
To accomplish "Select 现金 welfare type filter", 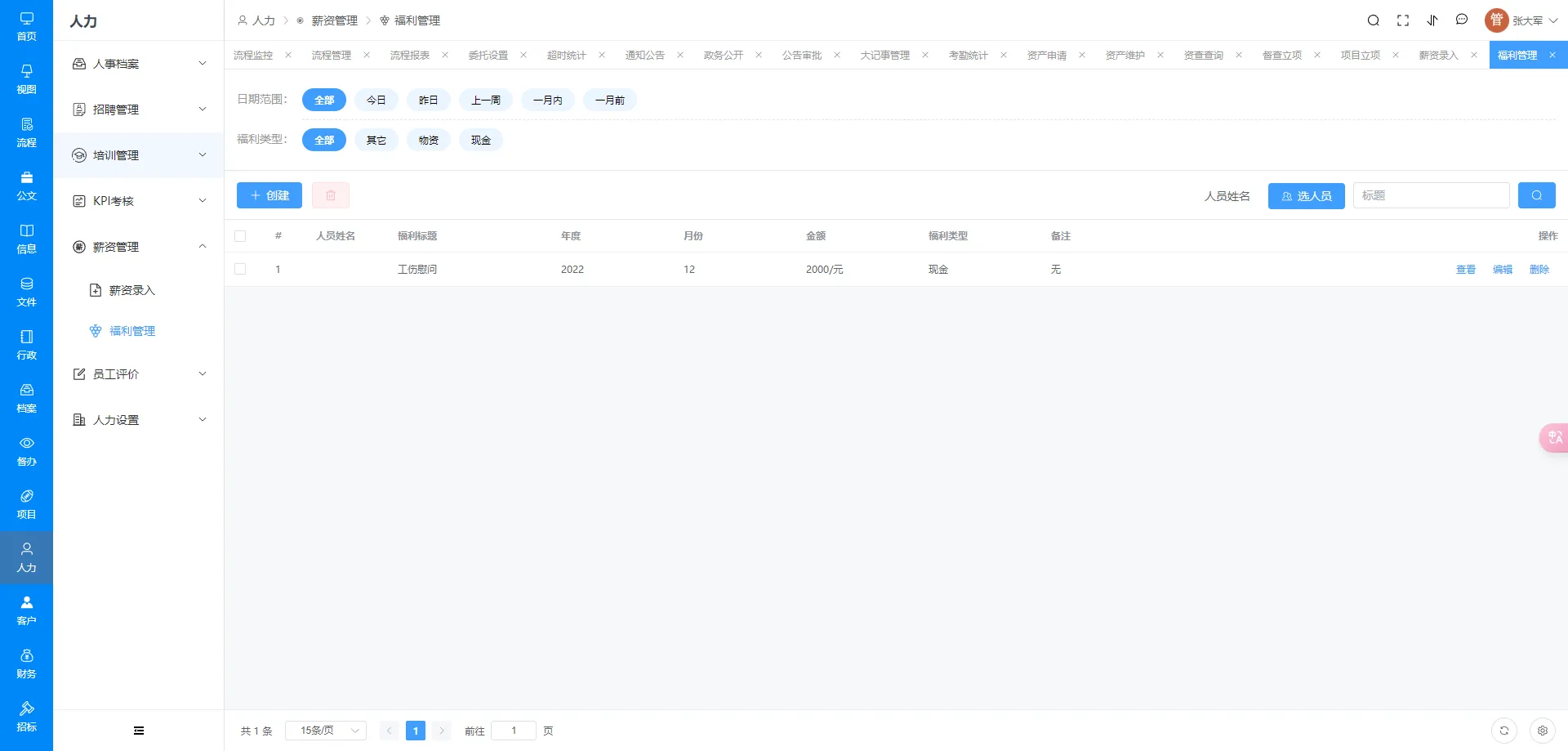I will 481,140.
